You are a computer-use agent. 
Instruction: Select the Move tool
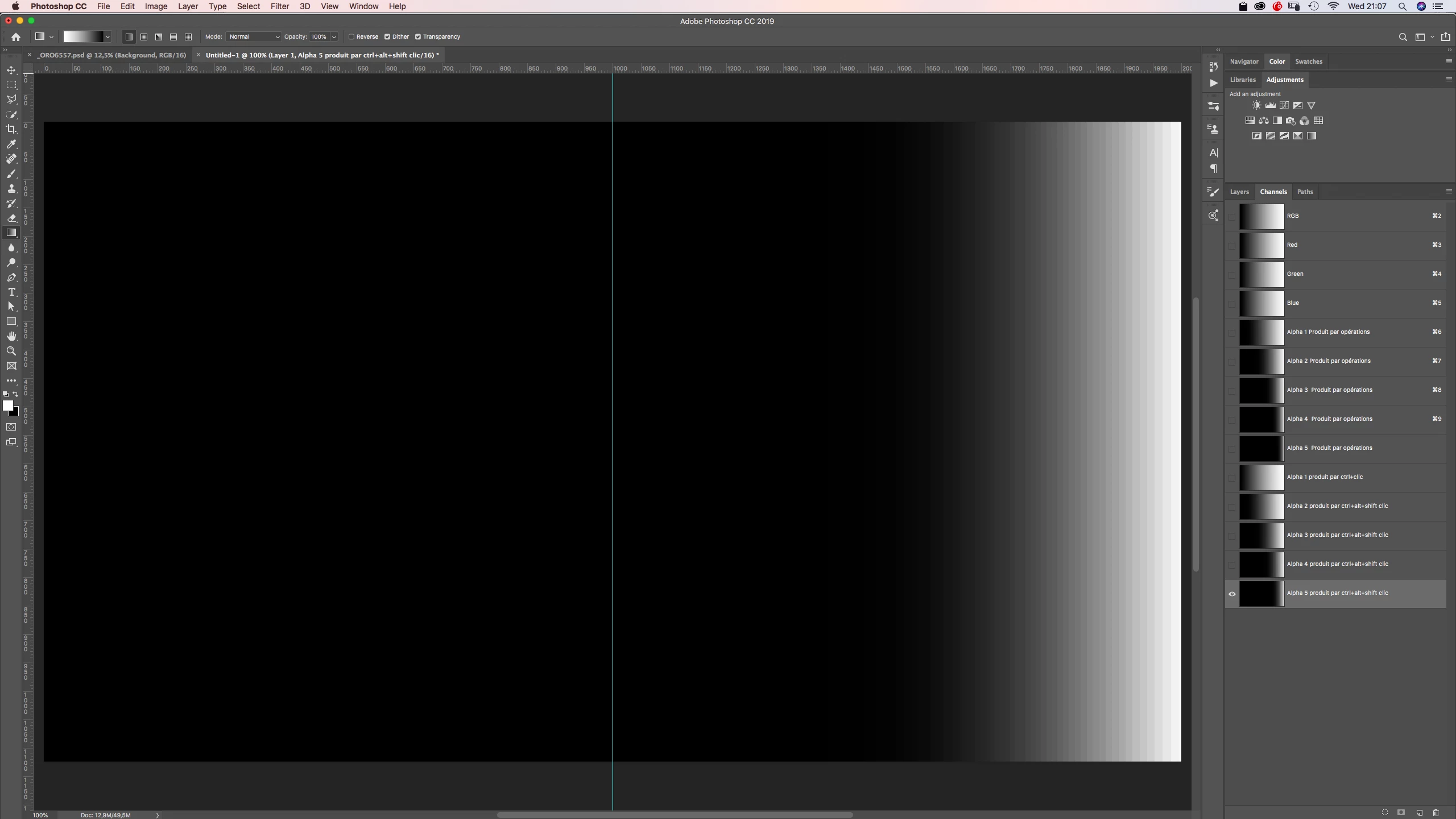(11, 70)
